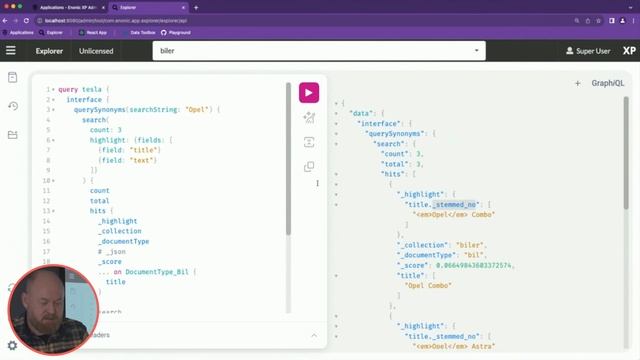This screenshot has height=360, width=640.
Task: Open the documentation explorer sidebar icon
Action: (x=13, y=77)
